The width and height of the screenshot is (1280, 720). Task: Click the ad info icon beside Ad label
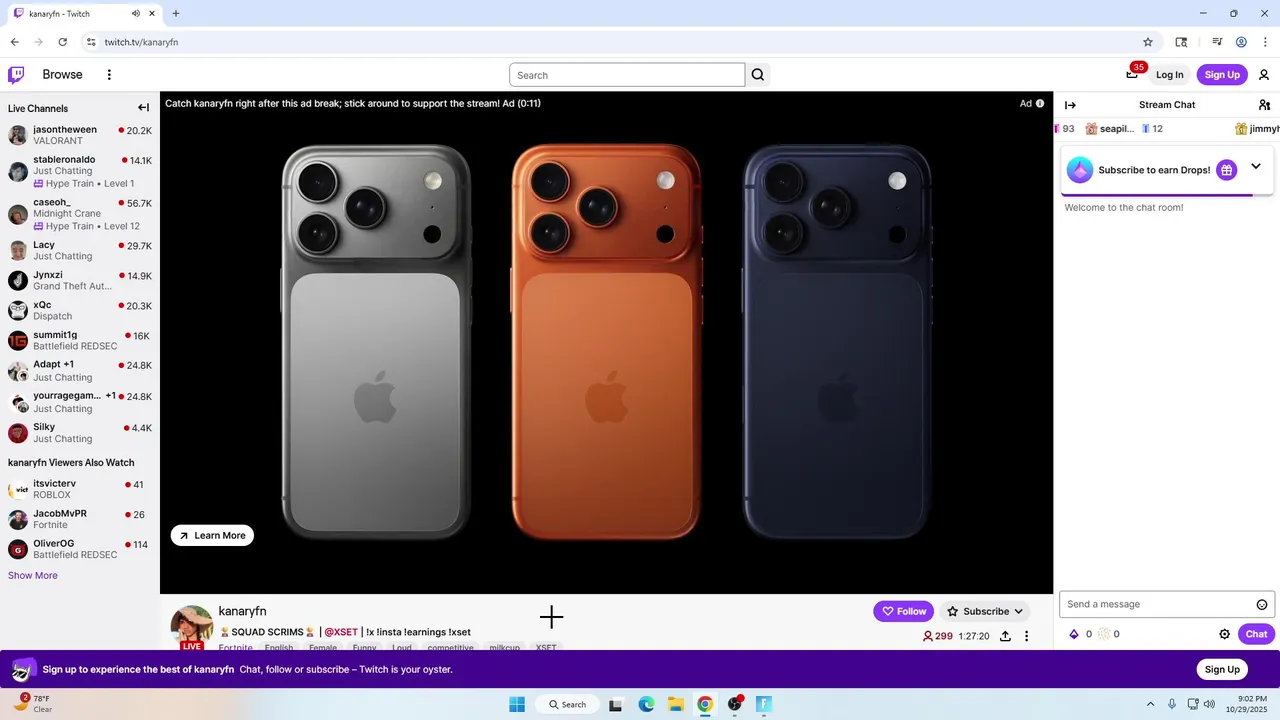tap(1040, 103)
